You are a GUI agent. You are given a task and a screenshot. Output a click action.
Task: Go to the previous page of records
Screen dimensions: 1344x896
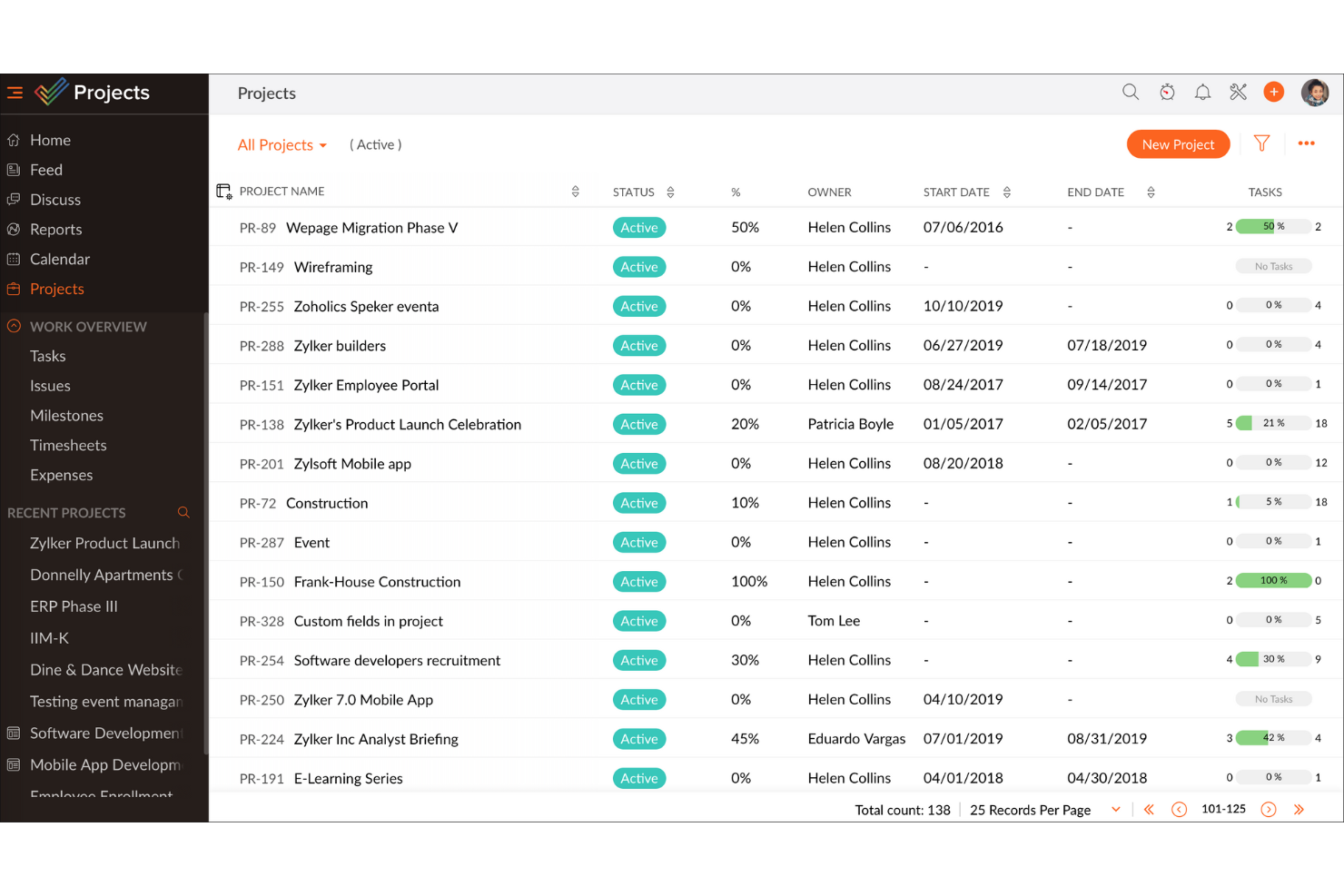(x=1179, y=810)
